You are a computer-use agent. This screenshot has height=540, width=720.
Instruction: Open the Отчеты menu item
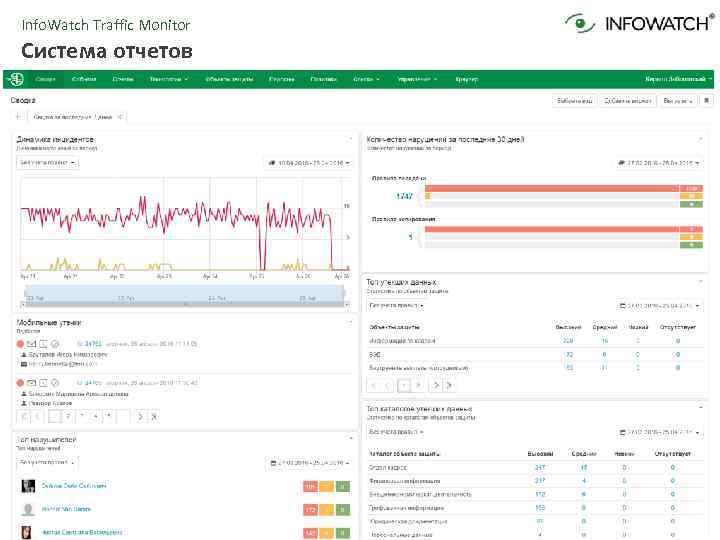(x=123, y=79)
